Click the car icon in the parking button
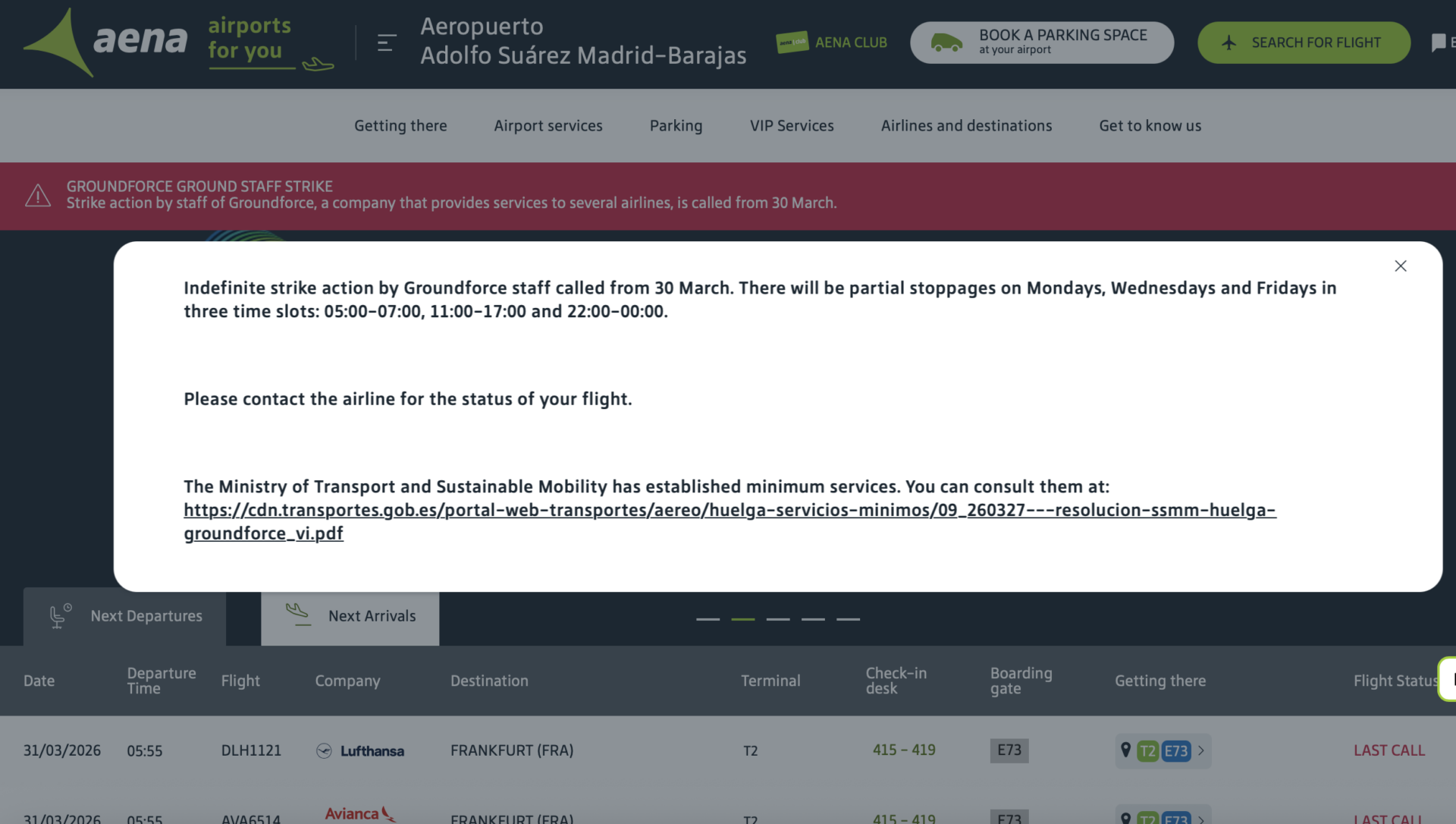Screen dimensions: 1456x824 click(x=946, y=42)
